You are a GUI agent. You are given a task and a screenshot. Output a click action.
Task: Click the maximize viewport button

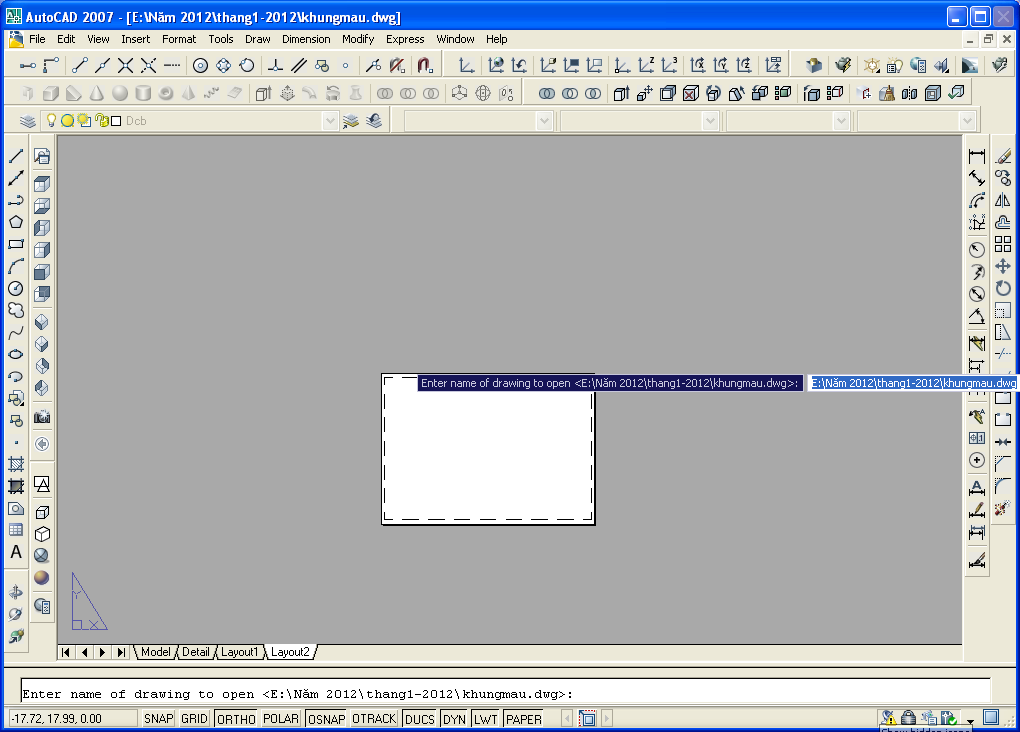[587, 718]
